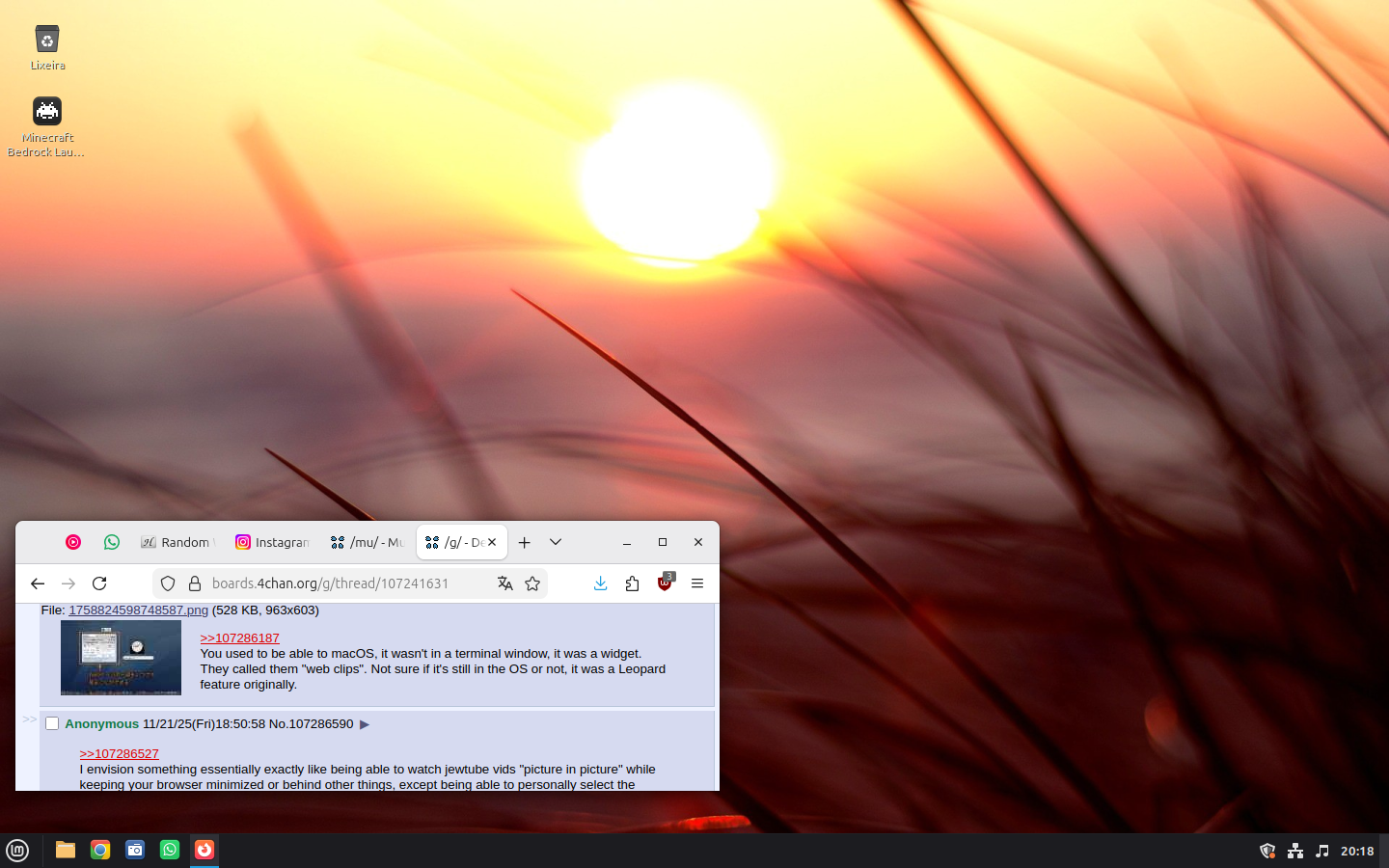Screen dimensions: 1389x868
Task: View site security padlock information
Action: tap(194, 583)
